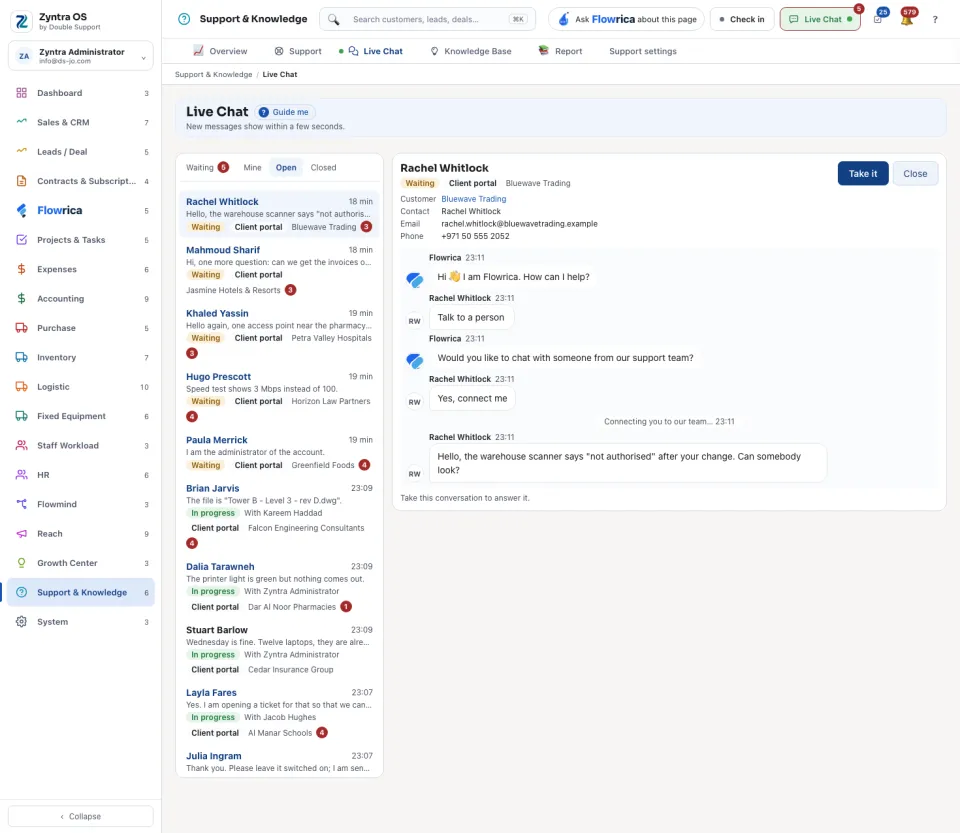Open Layla Fares's chat conversation
This screenshot has width=960, height=833.
point(279,713)
